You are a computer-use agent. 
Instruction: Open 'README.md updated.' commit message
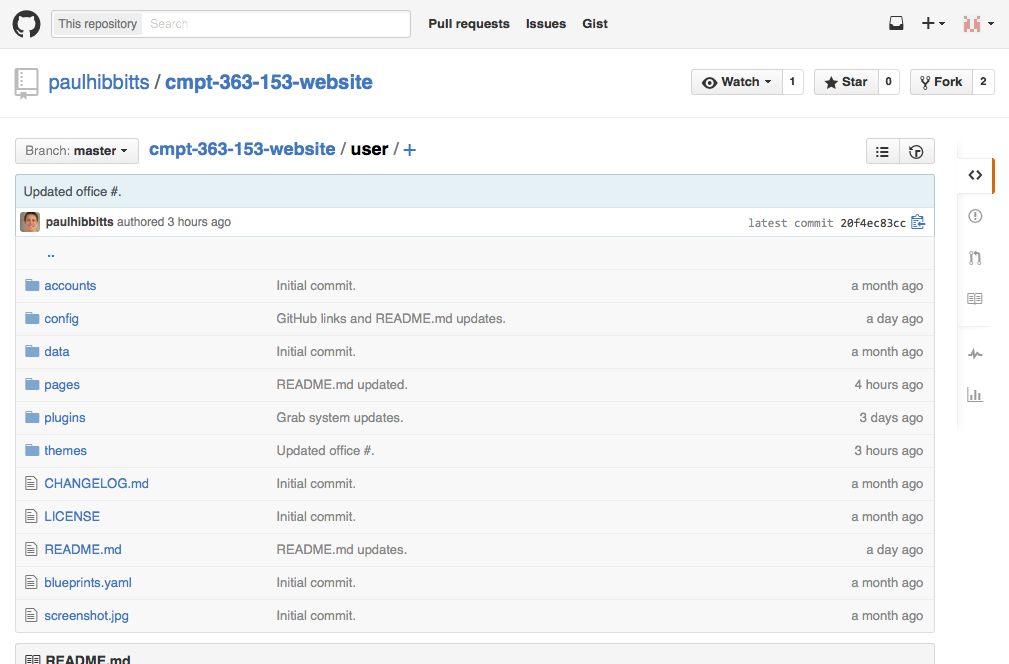[342, 385]
